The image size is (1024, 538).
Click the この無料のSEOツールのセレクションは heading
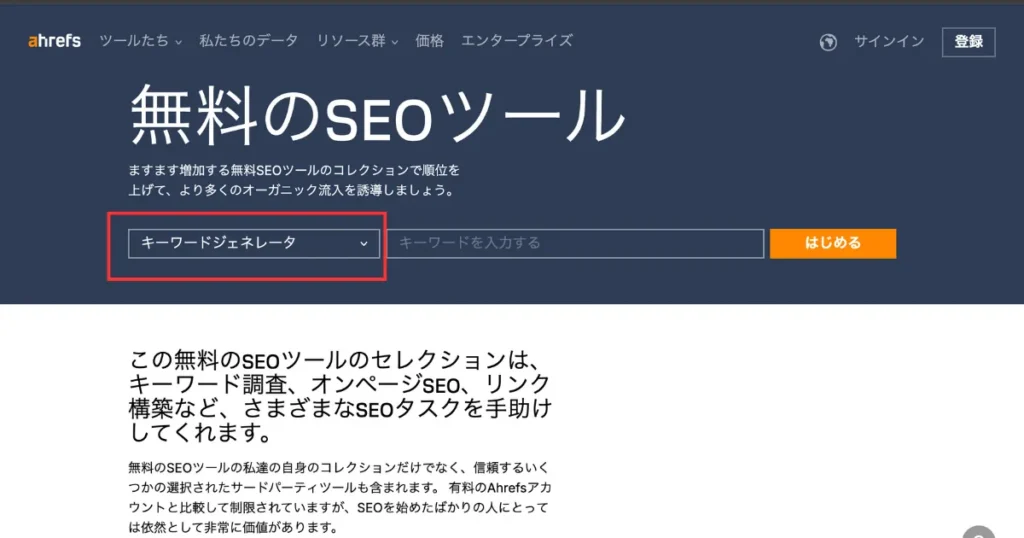(340, 396)
